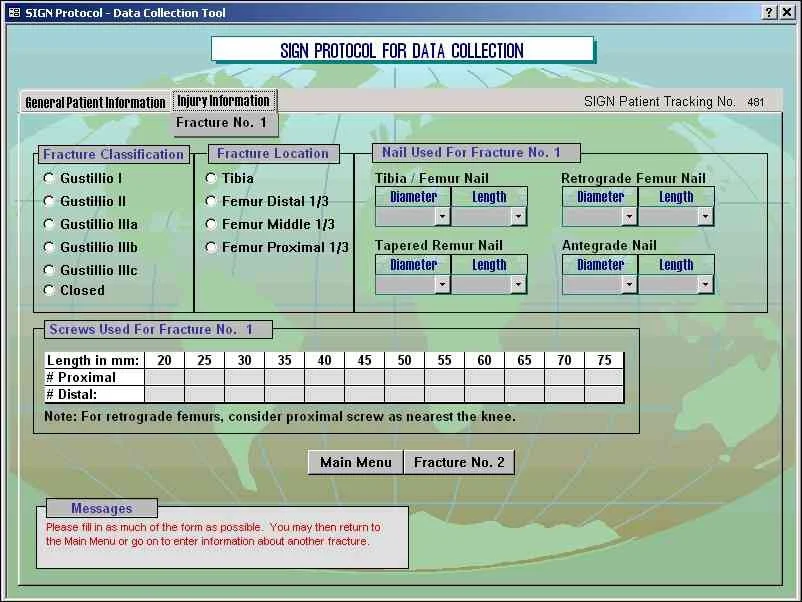Click Proximal screw count field under 65 mm
The image size is (802, 602).
(x=524, y=377)
